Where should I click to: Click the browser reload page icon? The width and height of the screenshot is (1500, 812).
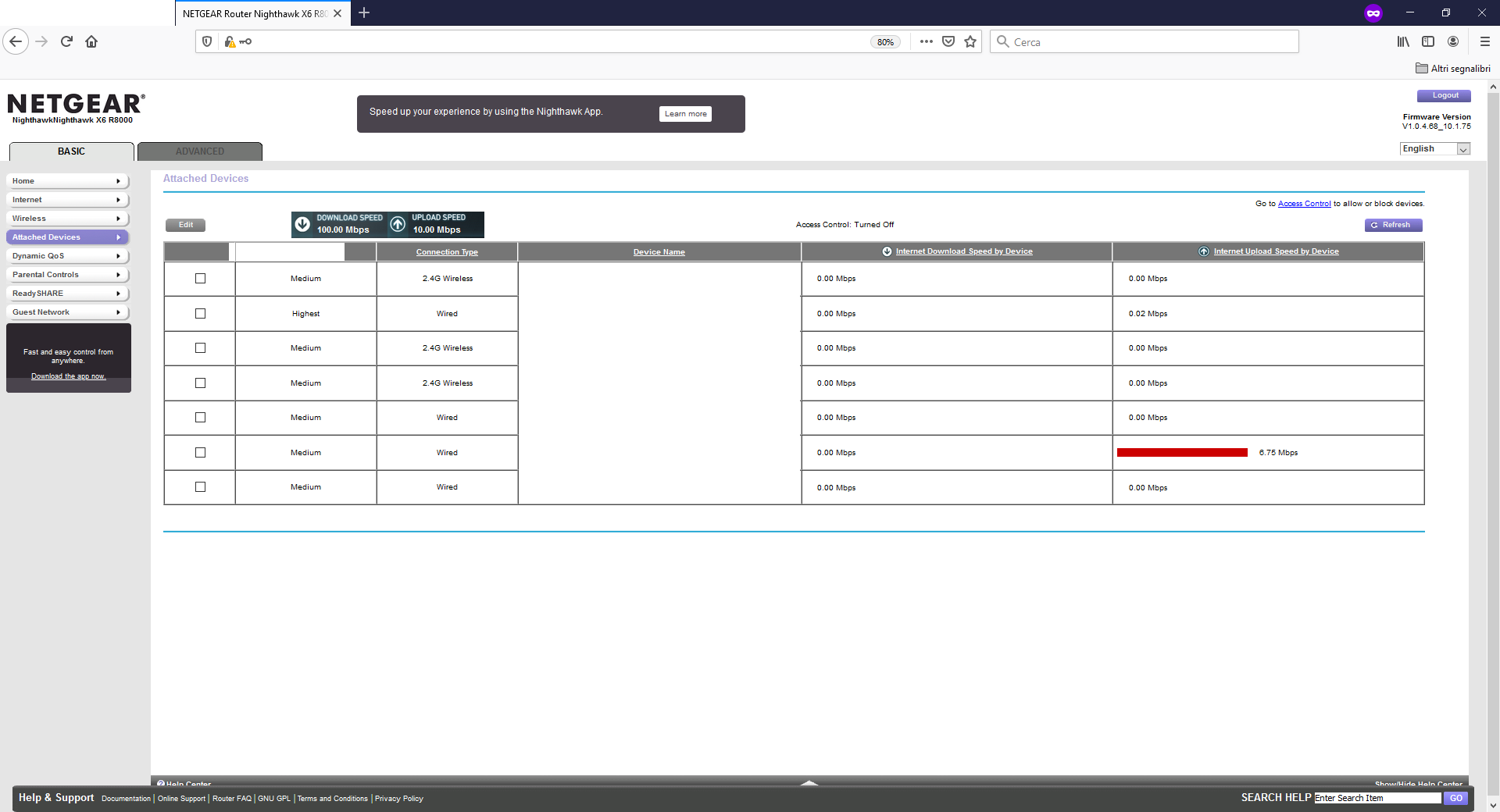click(66, 41)
